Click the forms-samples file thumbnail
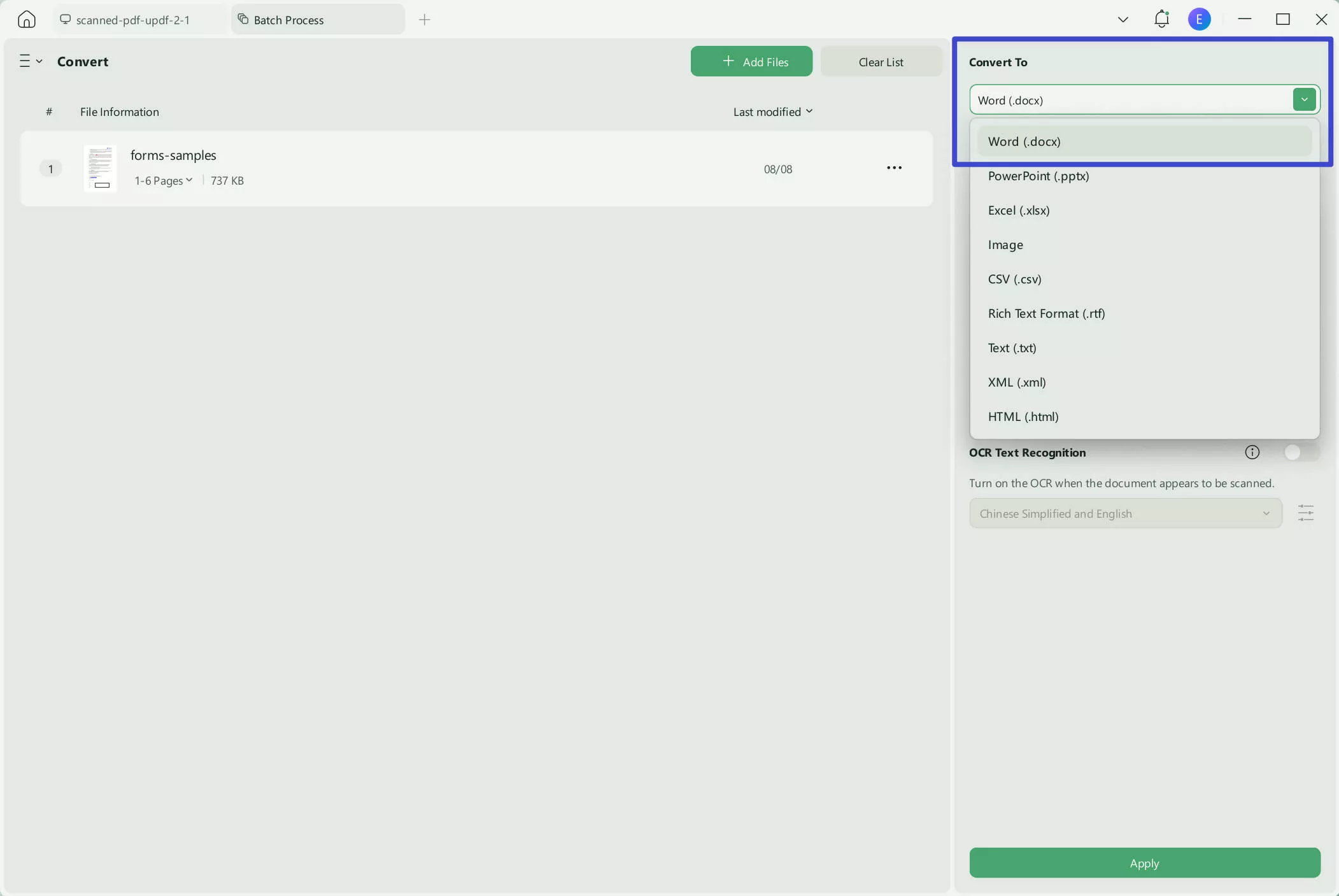Screen dimensions: 1339x896 (100, 168)
